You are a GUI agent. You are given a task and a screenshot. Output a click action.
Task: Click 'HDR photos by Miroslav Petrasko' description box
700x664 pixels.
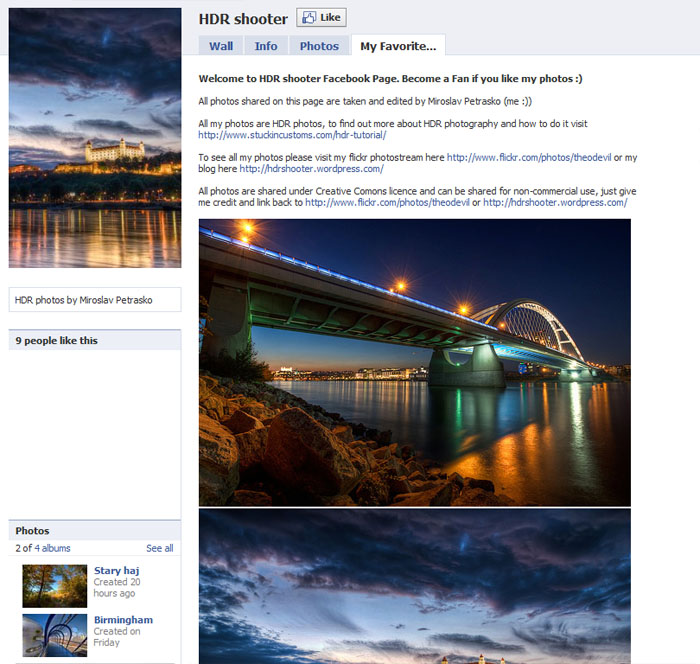click(95, 300)
